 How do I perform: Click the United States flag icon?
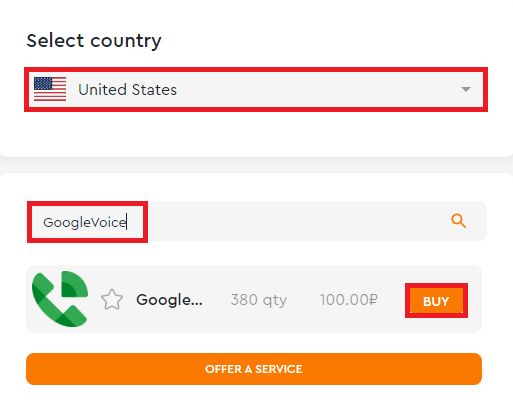[x=50, y=89]
